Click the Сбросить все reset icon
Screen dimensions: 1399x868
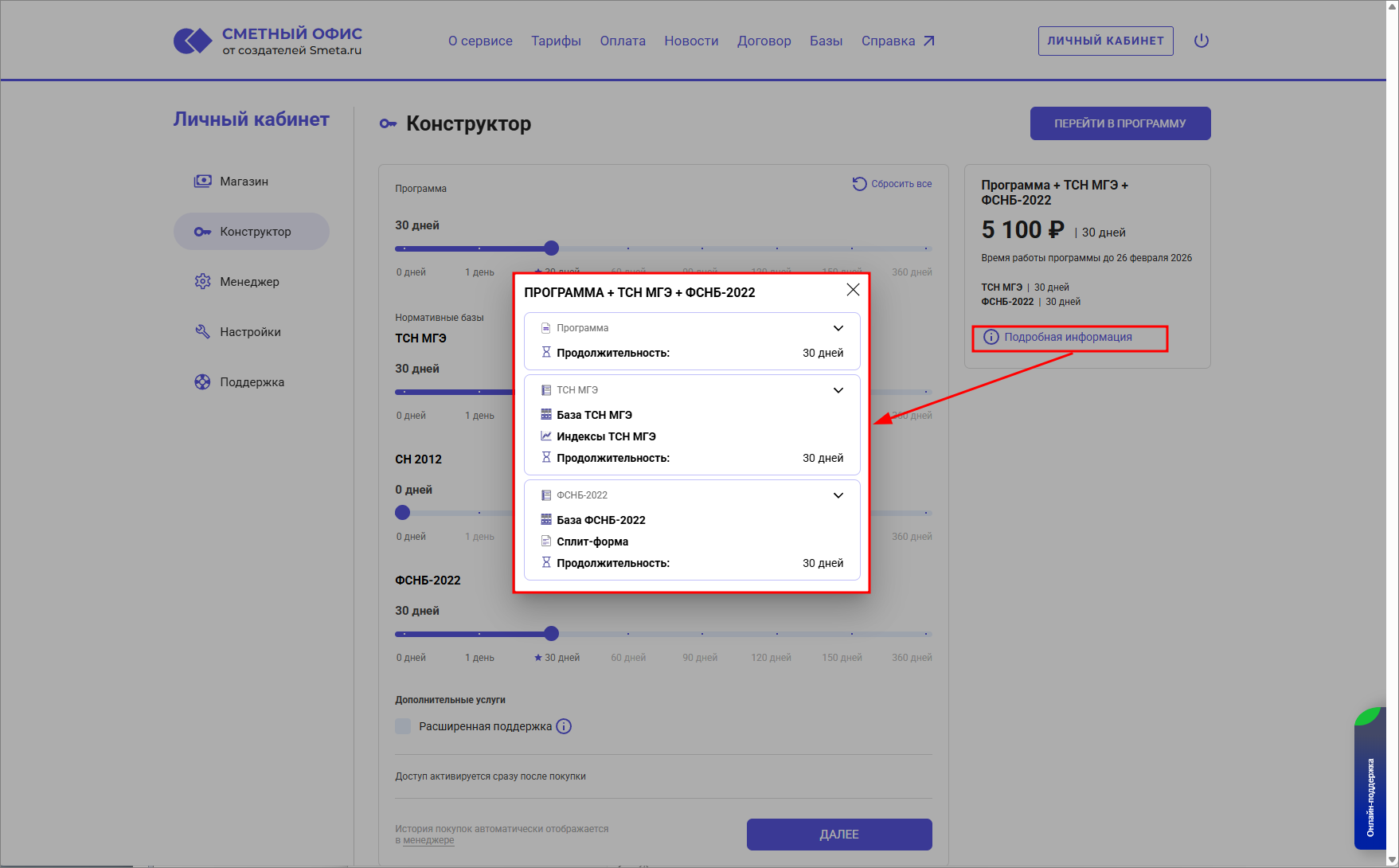click(859, 184)
